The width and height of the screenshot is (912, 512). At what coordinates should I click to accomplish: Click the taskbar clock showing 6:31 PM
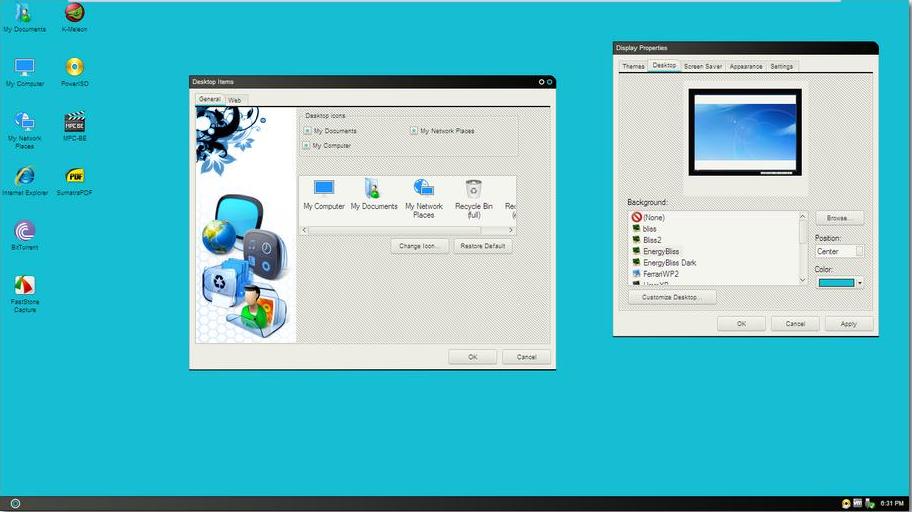tap(892, 504)
